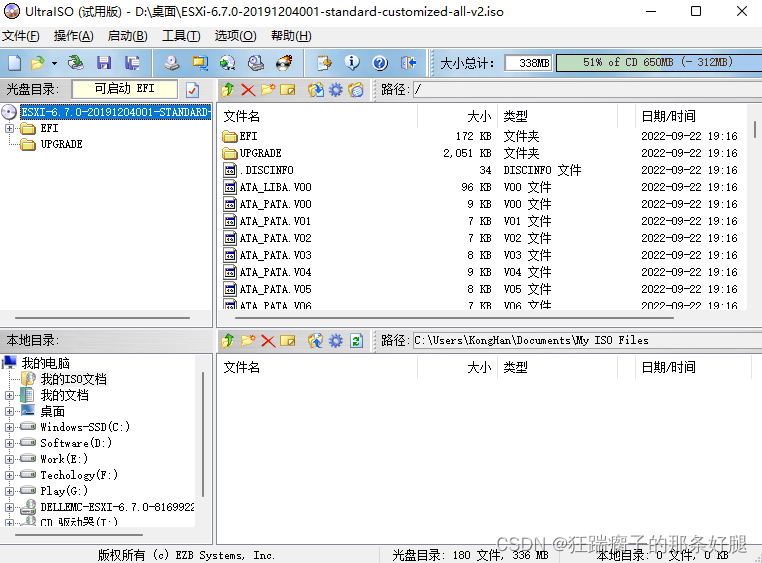Open the 工具(T) menu
The height and width of the screenshot is (563, 762).
pyautogui.click(x=181, y=36)
